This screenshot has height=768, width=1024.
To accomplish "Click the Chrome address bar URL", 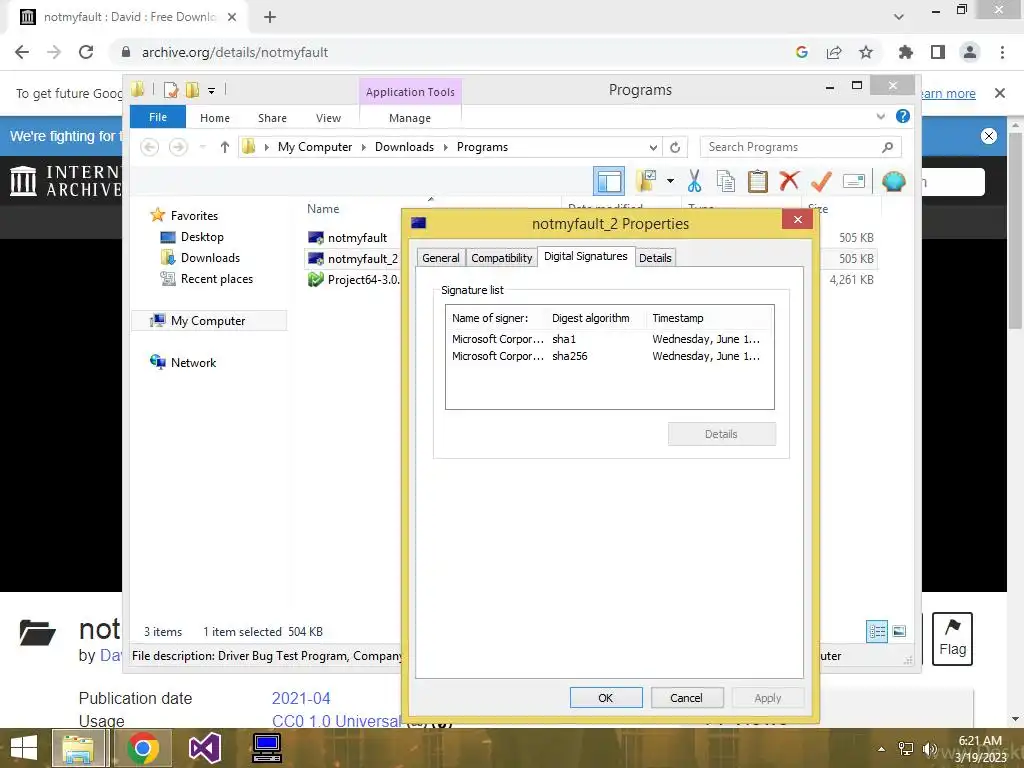I will (x=235, y=52).
